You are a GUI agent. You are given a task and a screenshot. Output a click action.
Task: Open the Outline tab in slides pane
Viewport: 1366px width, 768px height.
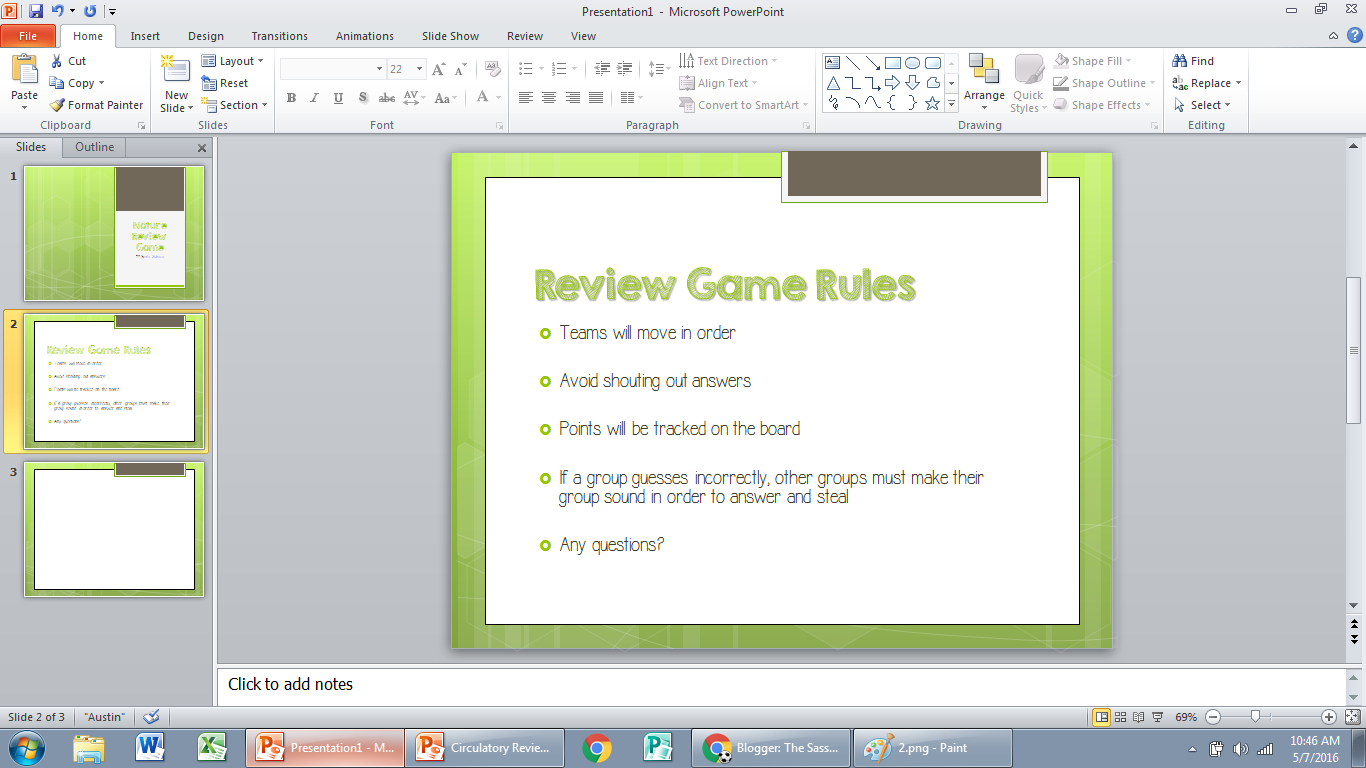(93, 147)
